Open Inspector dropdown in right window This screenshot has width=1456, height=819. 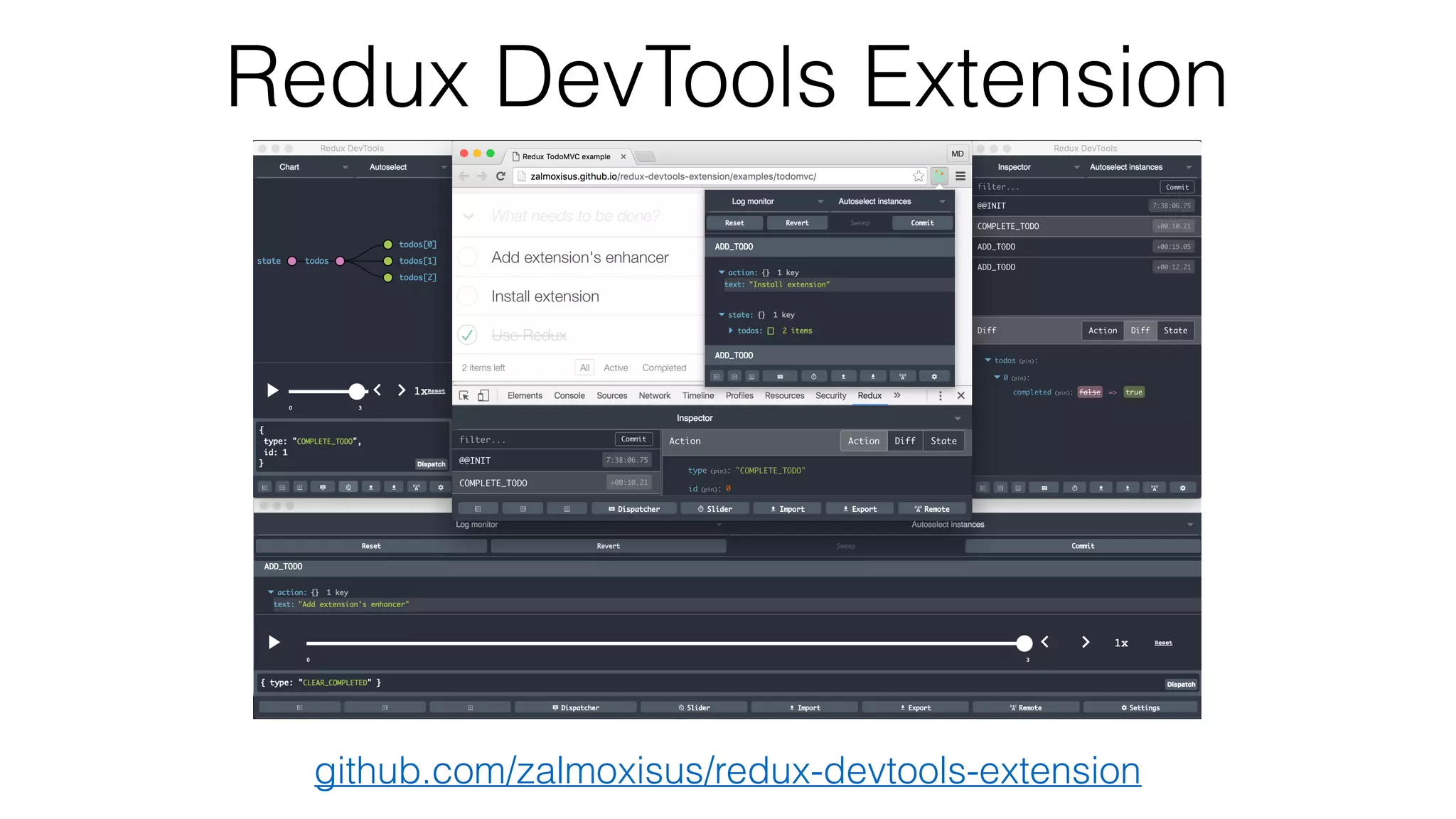(1029, 167)
